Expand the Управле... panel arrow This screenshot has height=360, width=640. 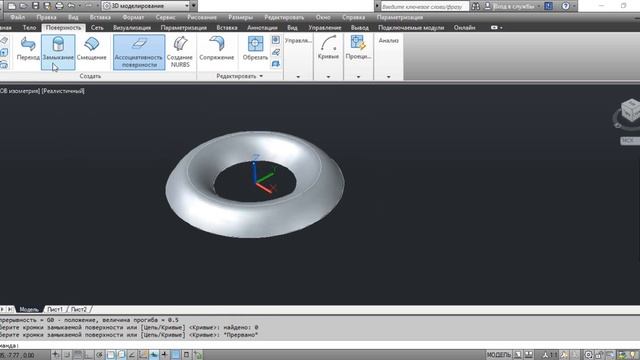click(298, 77)
